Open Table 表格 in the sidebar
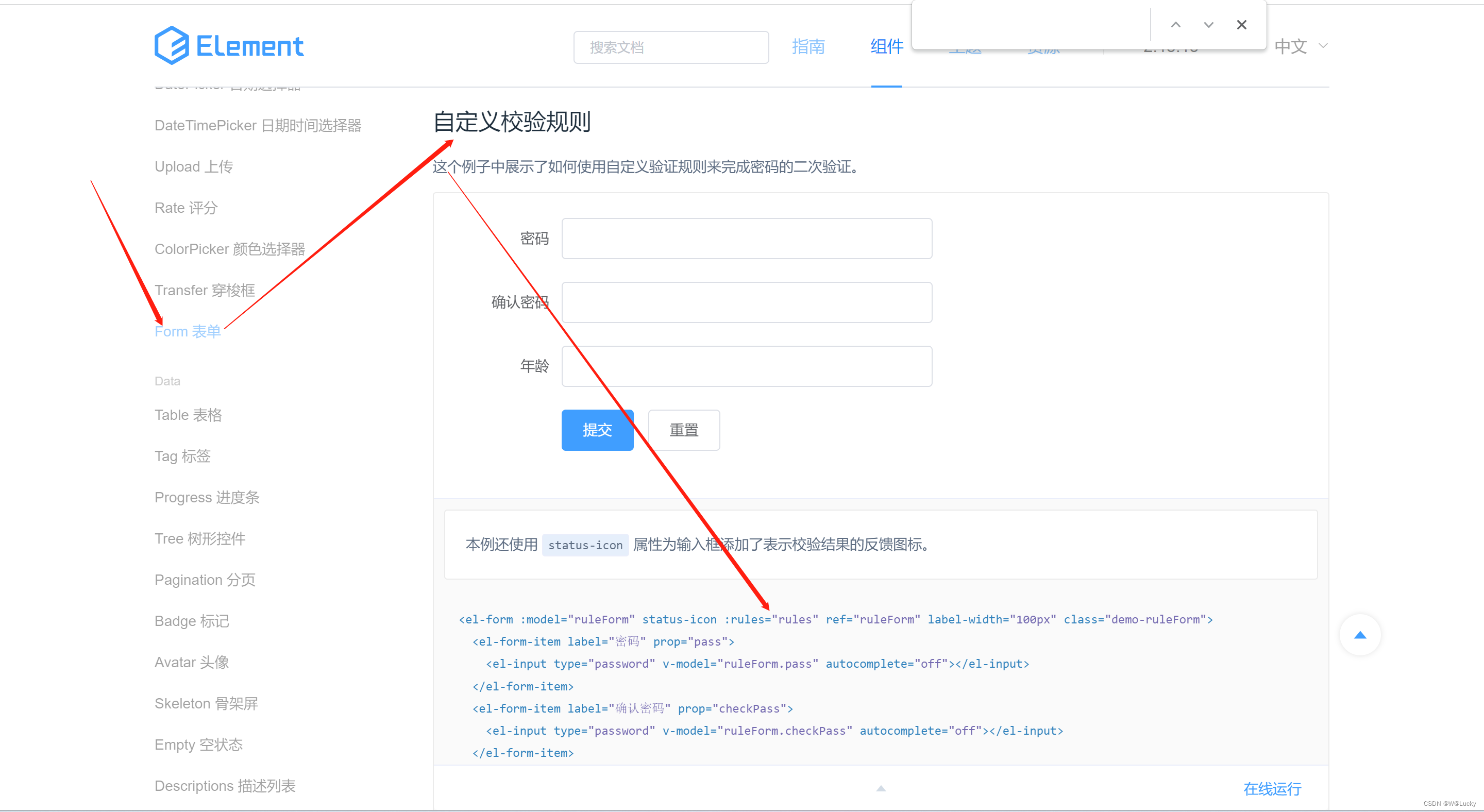 point(188,415)
